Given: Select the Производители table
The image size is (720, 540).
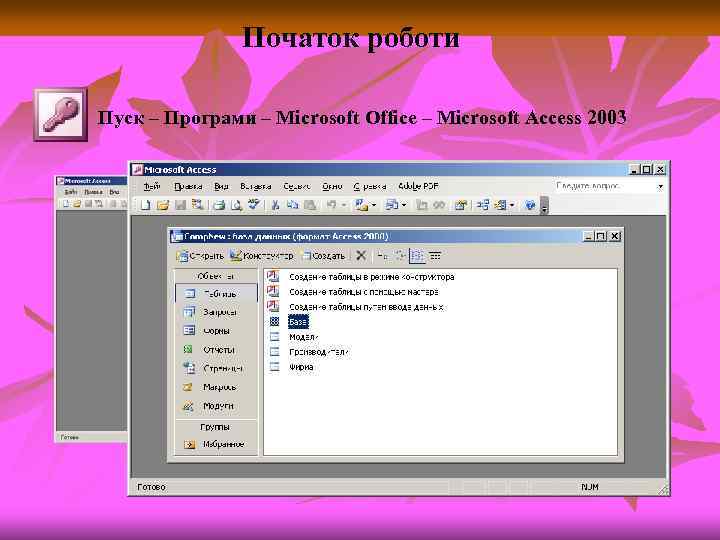Looking at the screenshot, I should tap(309, 352).
